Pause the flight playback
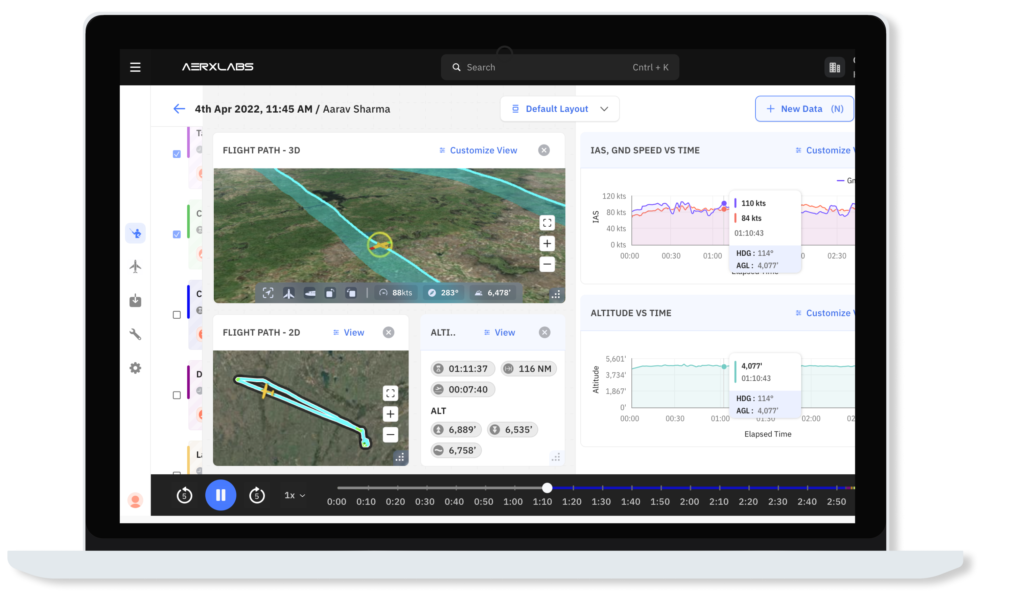 221,495
